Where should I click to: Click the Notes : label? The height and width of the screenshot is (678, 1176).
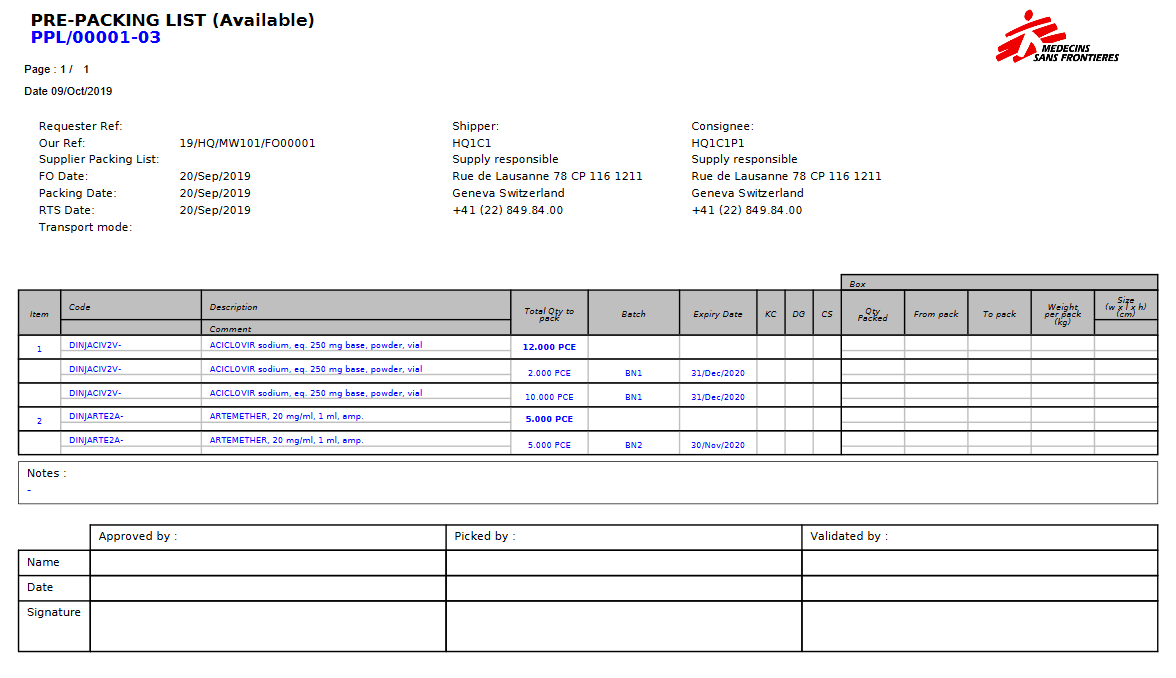(x=46, y=473)
